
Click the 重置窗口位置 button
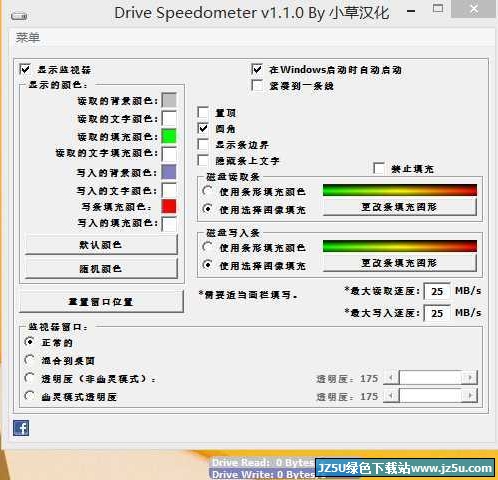[x=101, y=301]
